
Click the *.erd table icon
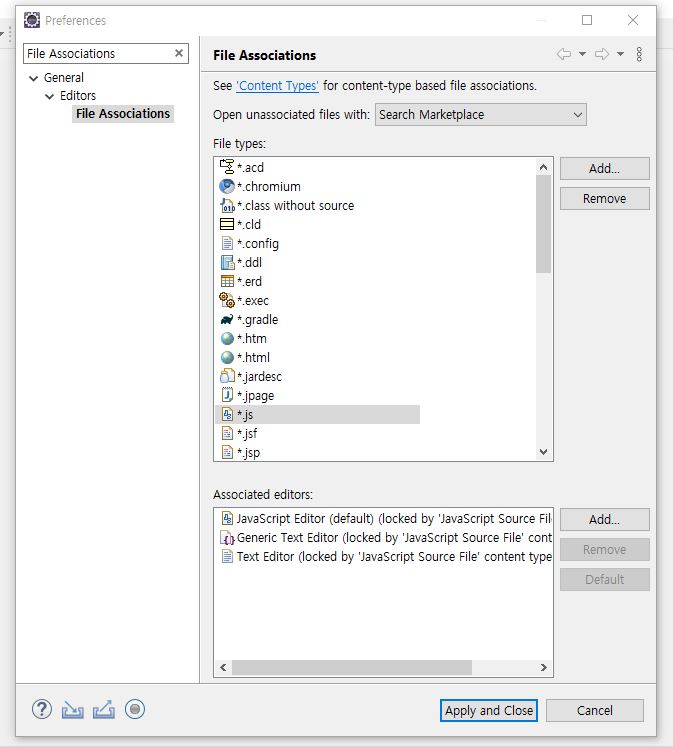pos(227,281)
